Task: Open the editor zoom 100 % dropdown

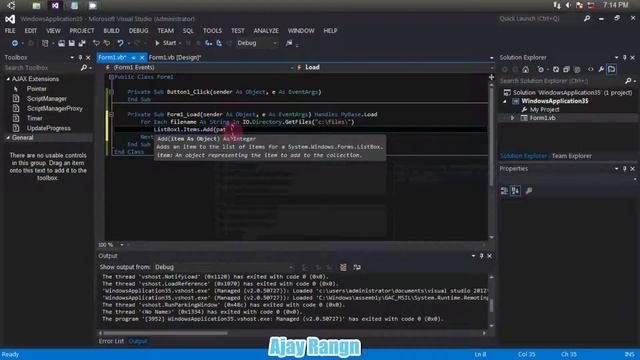Action: coord(122,245)
